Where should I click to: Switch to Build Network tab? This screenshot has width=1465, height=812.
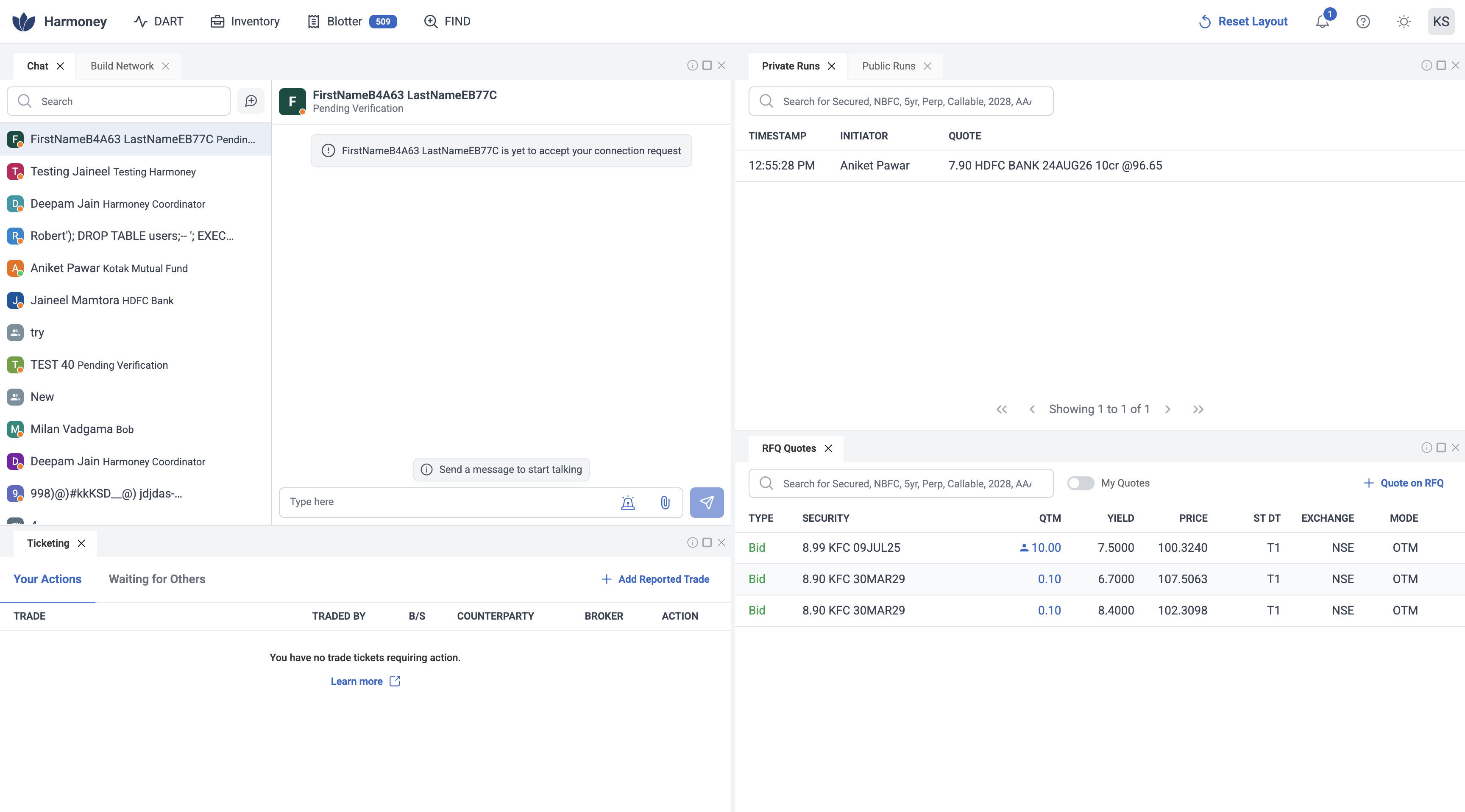(122, 66)
